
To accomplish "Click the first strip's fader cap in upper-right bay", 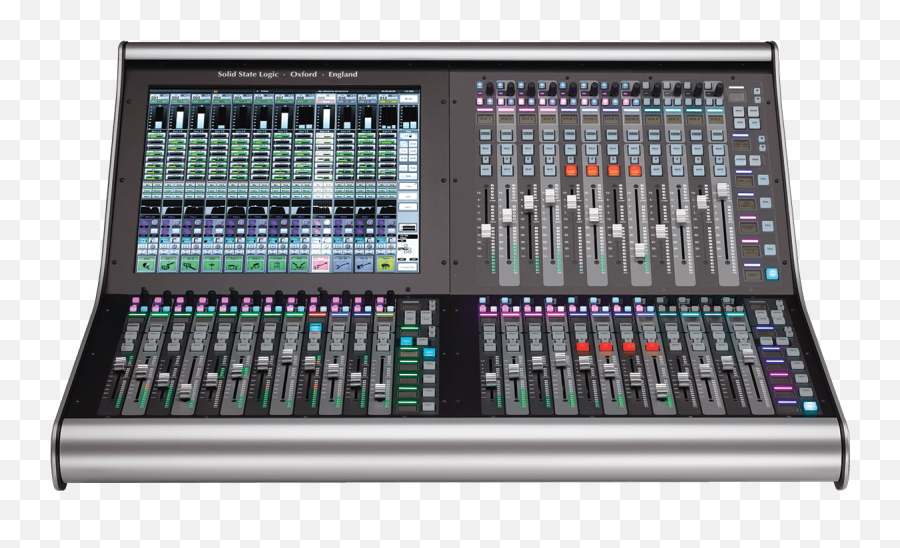I will tap(486, 231).
